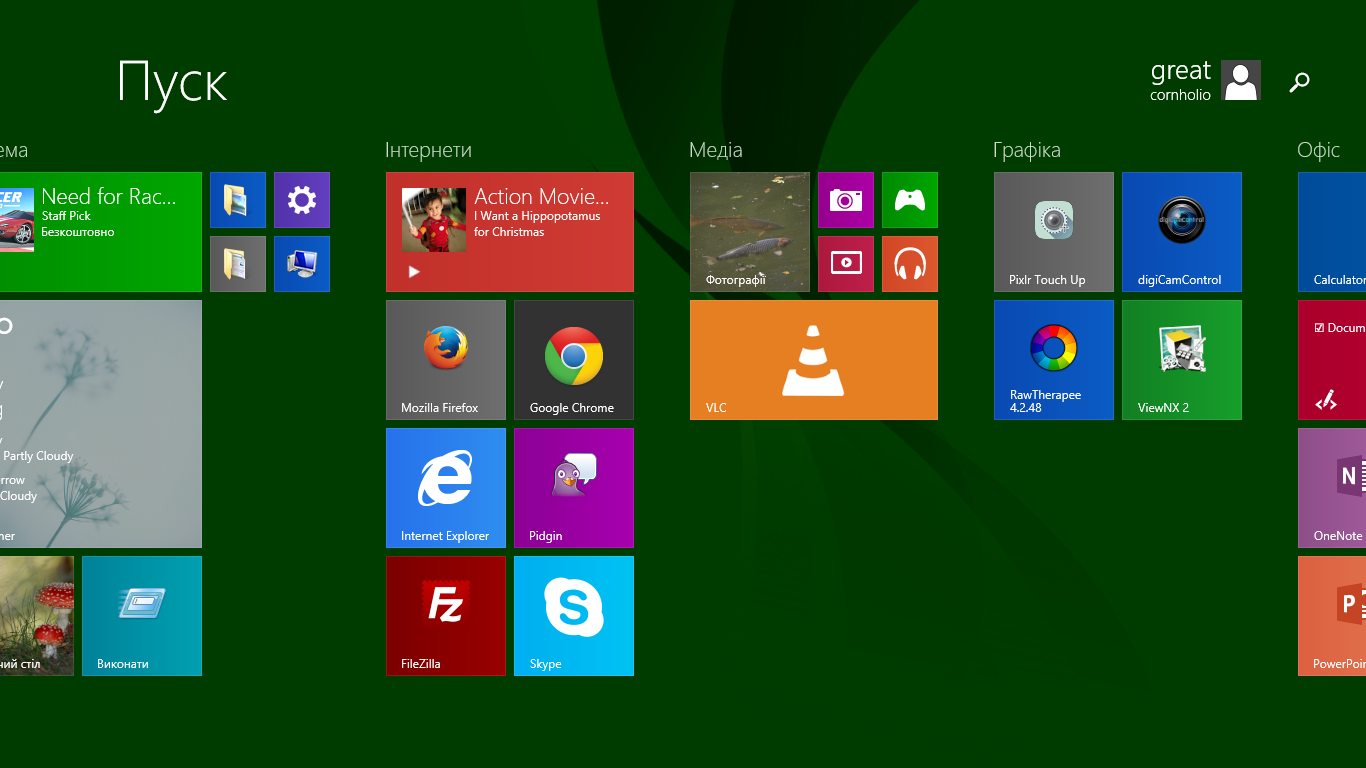Open the gray folder tile

tap(238, 264)
